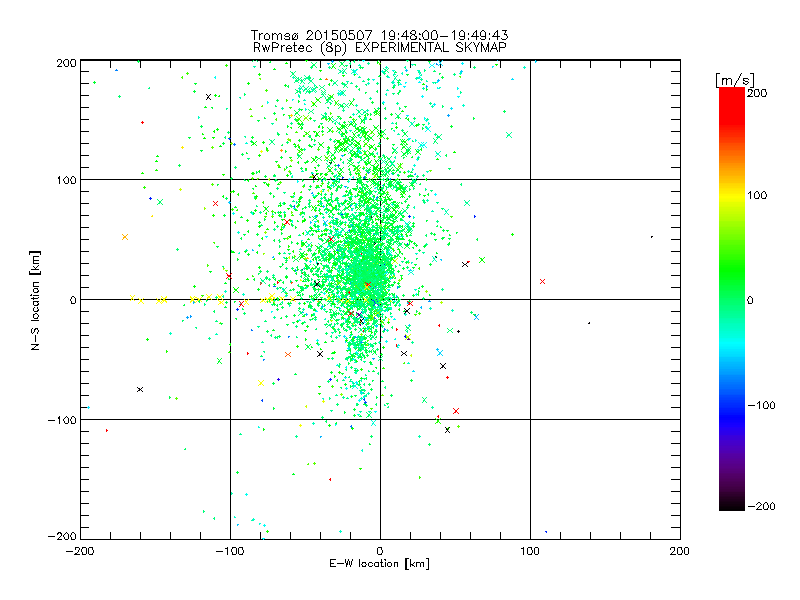The image size is (800, 600).
Task: Click the colorbar '-100' tick label
Action: (761, 405)
